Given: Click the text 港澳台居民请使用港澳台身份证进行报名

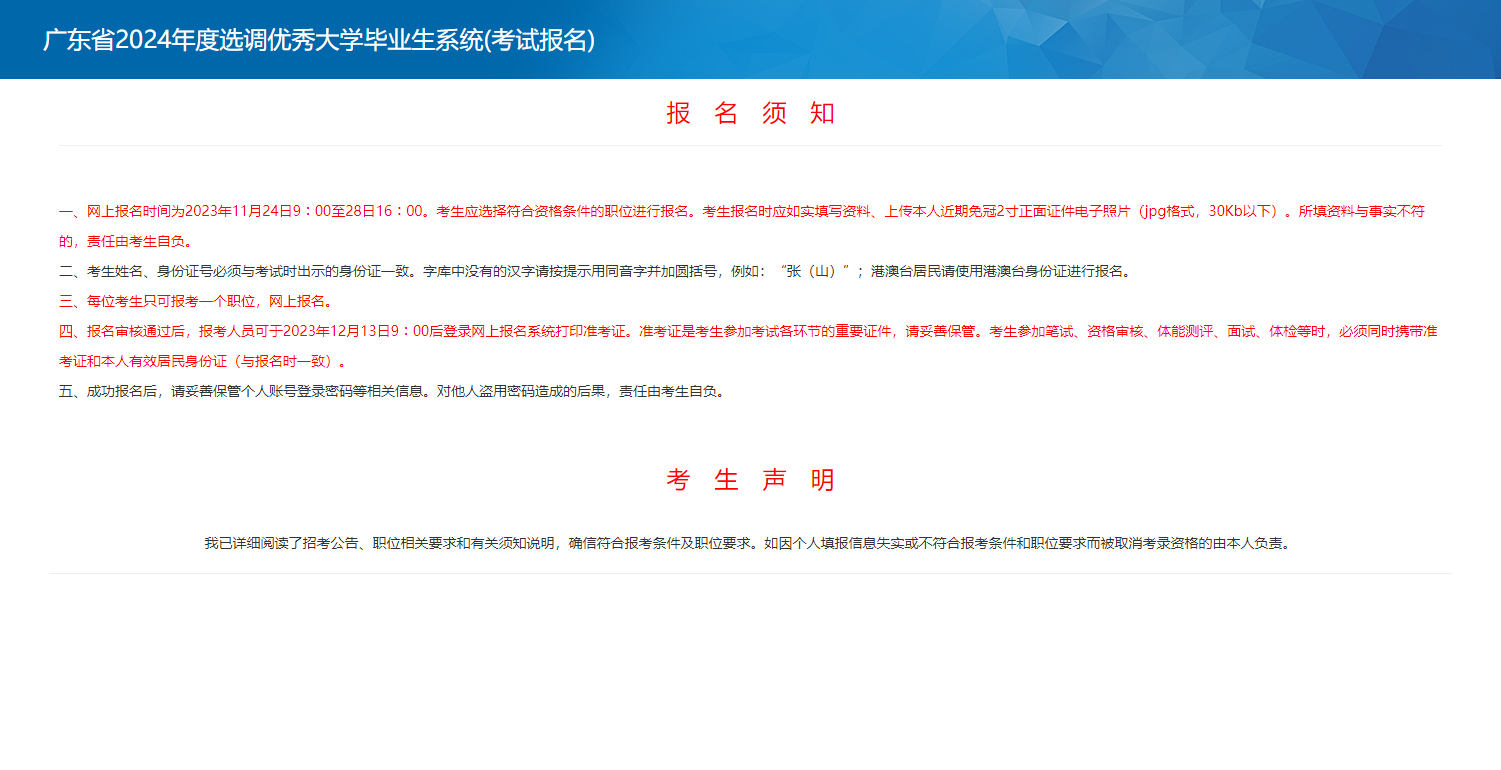Looking at the screenshot, I should click(1000, 271).
